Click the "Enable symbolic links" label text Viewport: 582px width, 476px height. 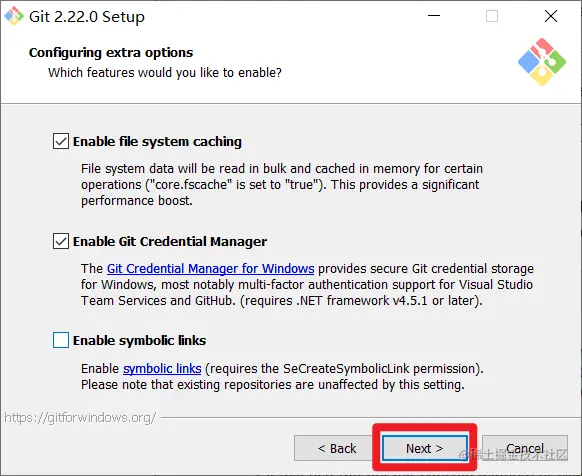[x=140, y=340]
